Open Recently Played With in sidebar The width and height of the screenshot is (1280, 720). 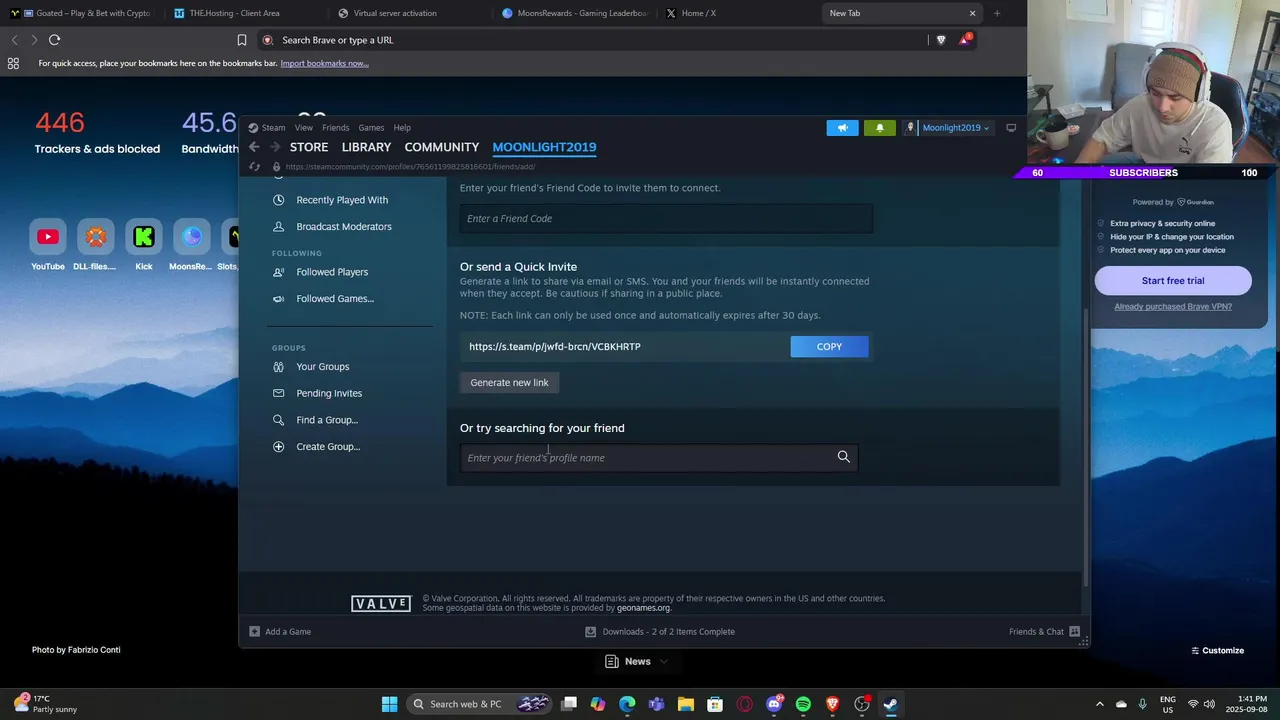341,200
